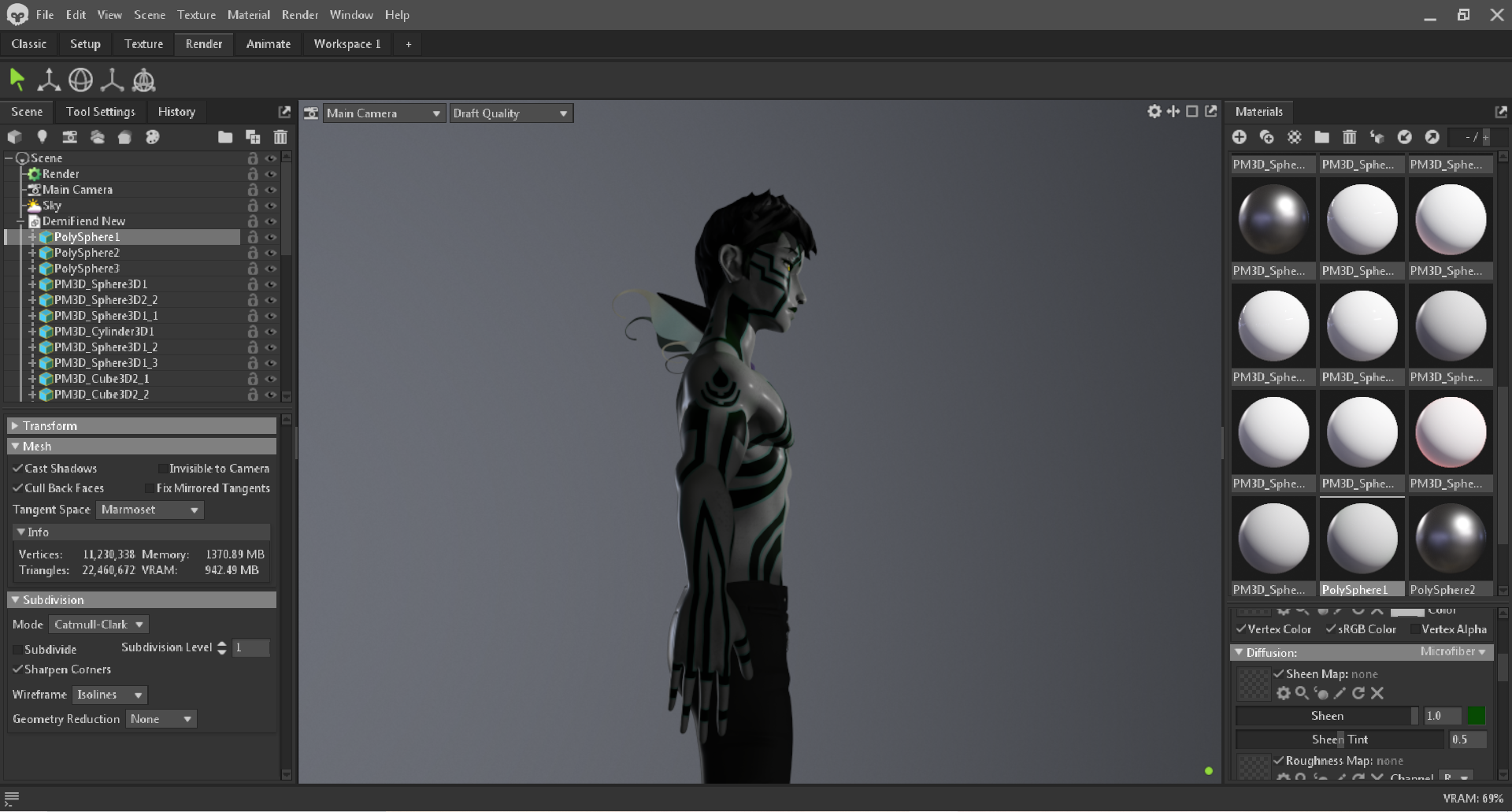Screen dimensions: 1512x812
Task: Clear the Sheen Map with X icon
Action: [x=1377, y=693]
